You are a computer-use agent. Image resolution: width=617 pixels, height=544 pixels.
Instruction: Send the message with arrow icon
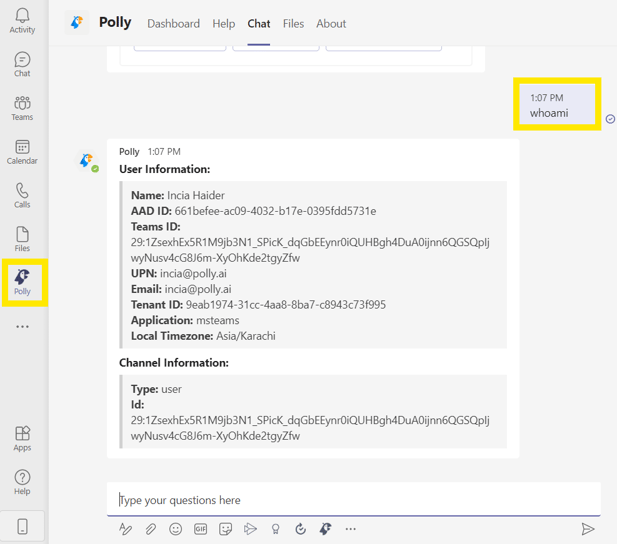[588, 529]
